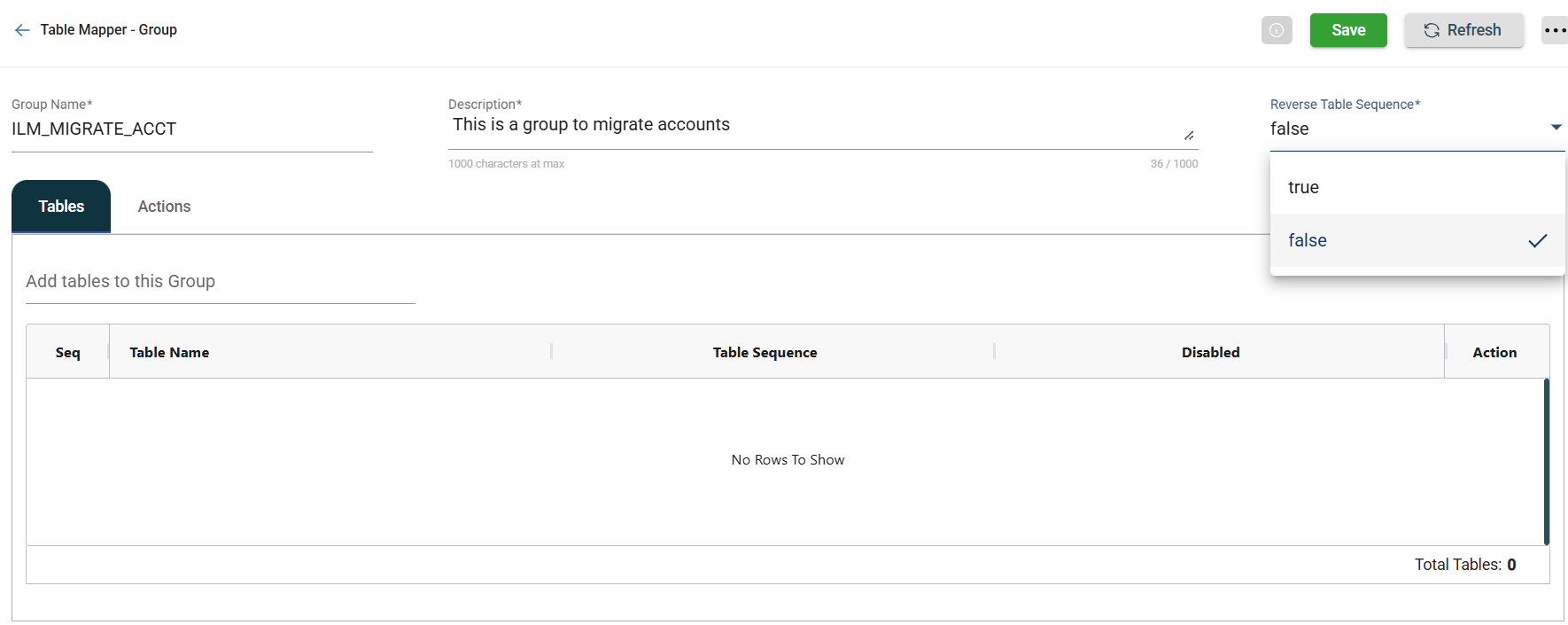Click the table's vertical scrollbar

[x=1546, y=461]
